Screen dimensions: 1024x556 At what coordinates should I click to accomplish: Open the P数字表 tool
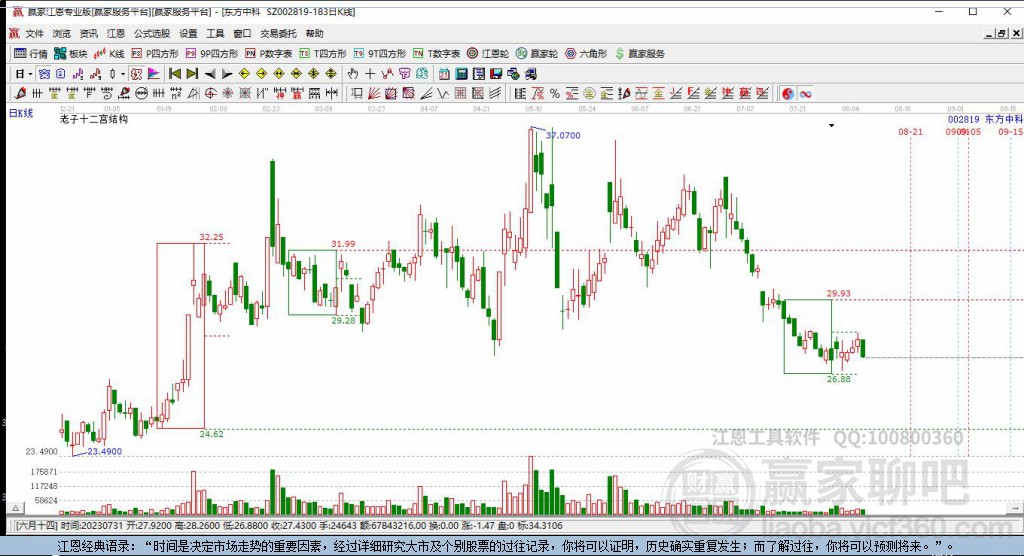click(268, 54)
